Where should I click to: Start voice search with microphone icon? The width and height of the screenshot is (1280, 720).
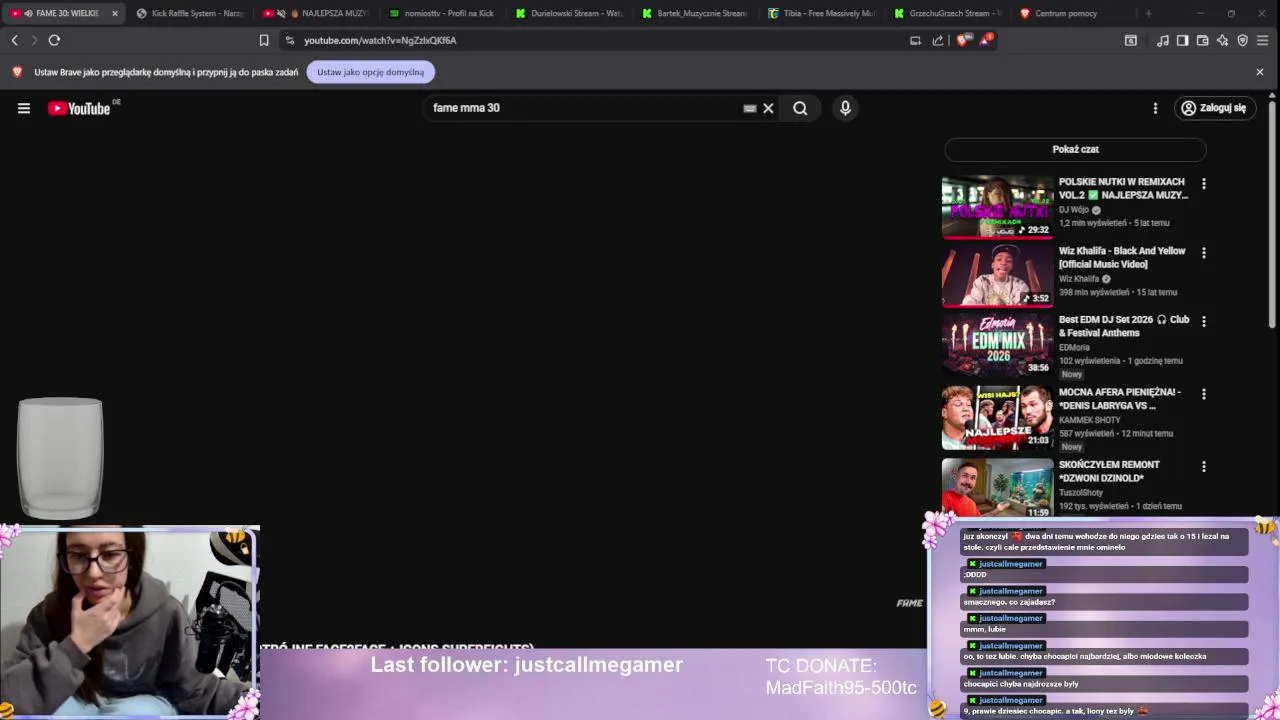tap(845, 108)
